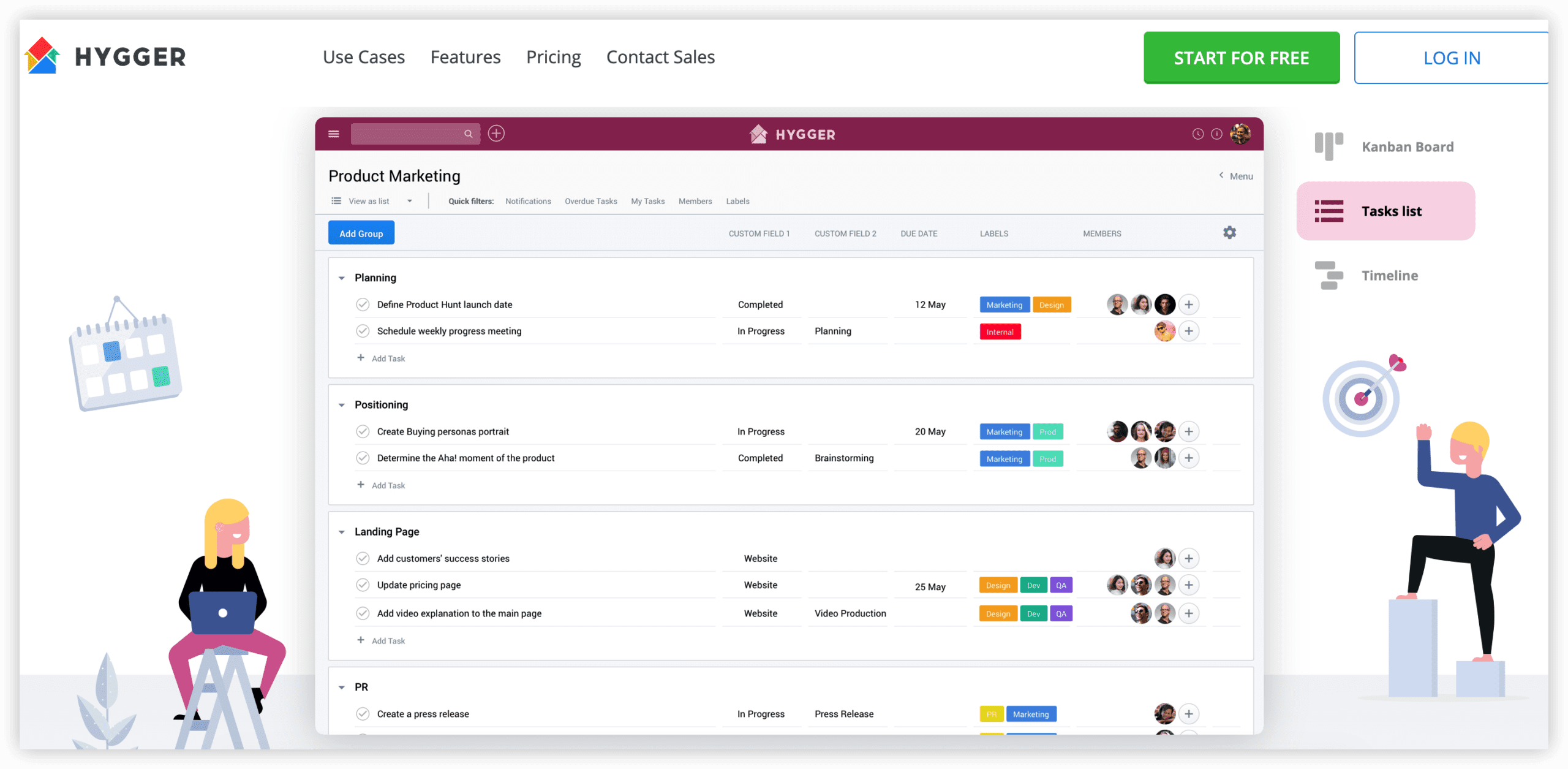The image size is (1568, 769).
Task: Select the Kanban Board view icon
Action: click(x=1329, y=146)
